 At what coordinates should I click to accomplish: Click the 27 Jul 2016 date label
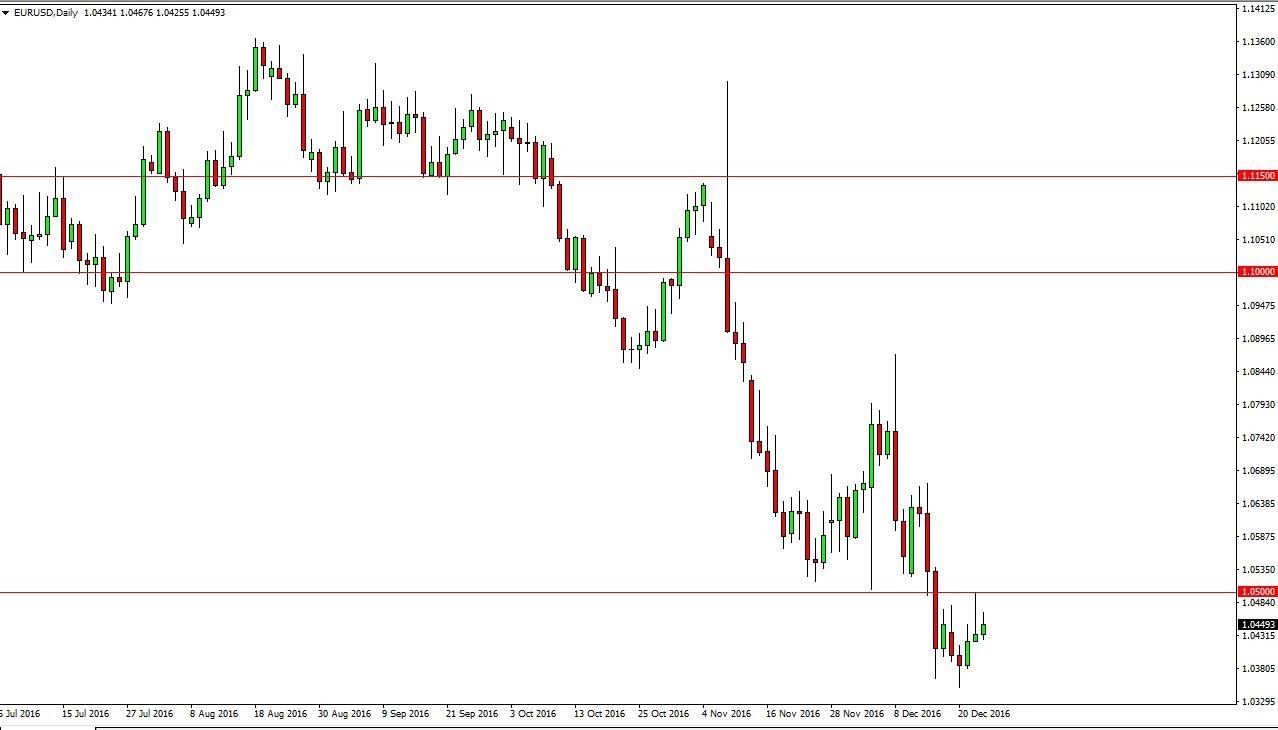pyautogui.click(x=149, y=714)
